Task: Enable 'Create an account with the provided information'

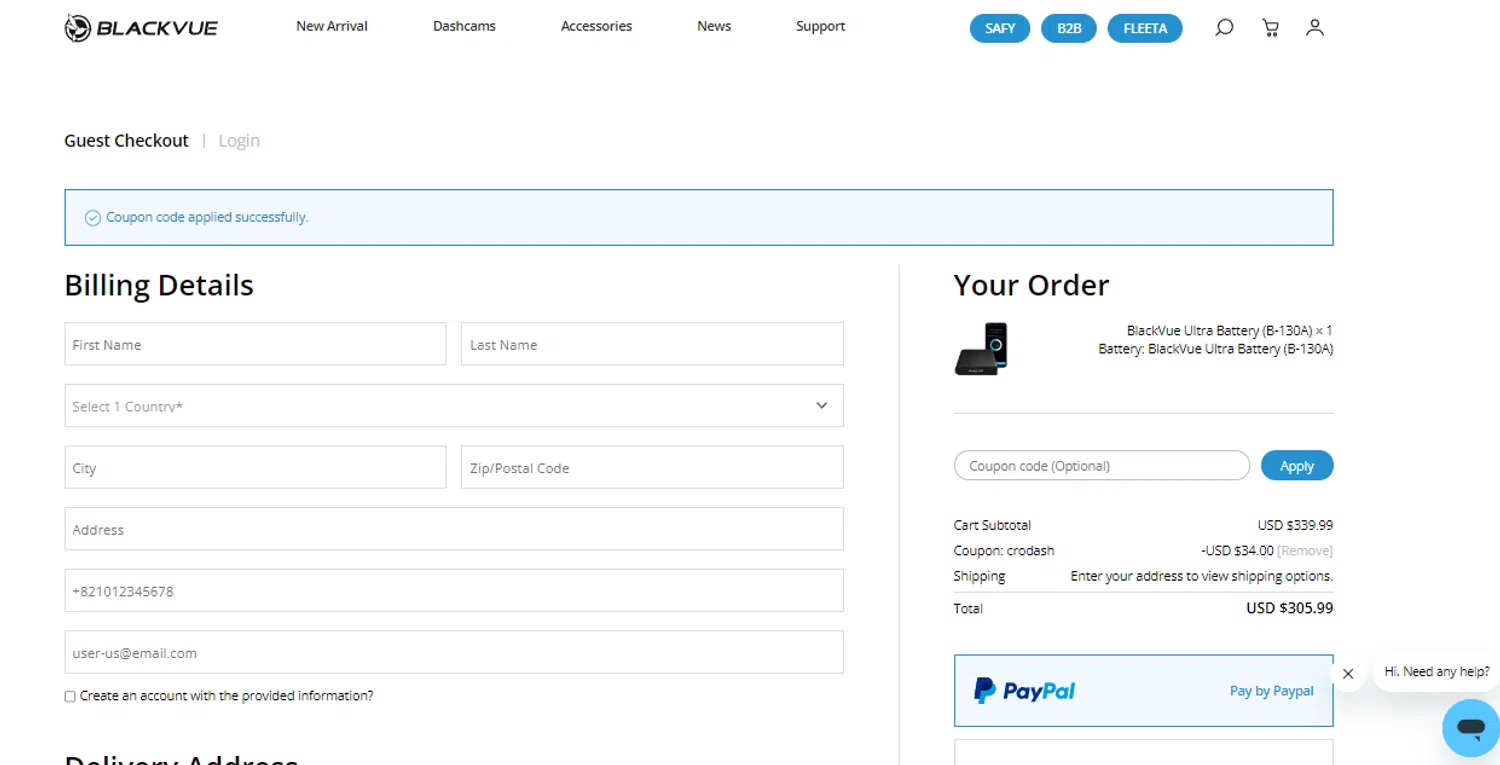Action: [70, 696]
